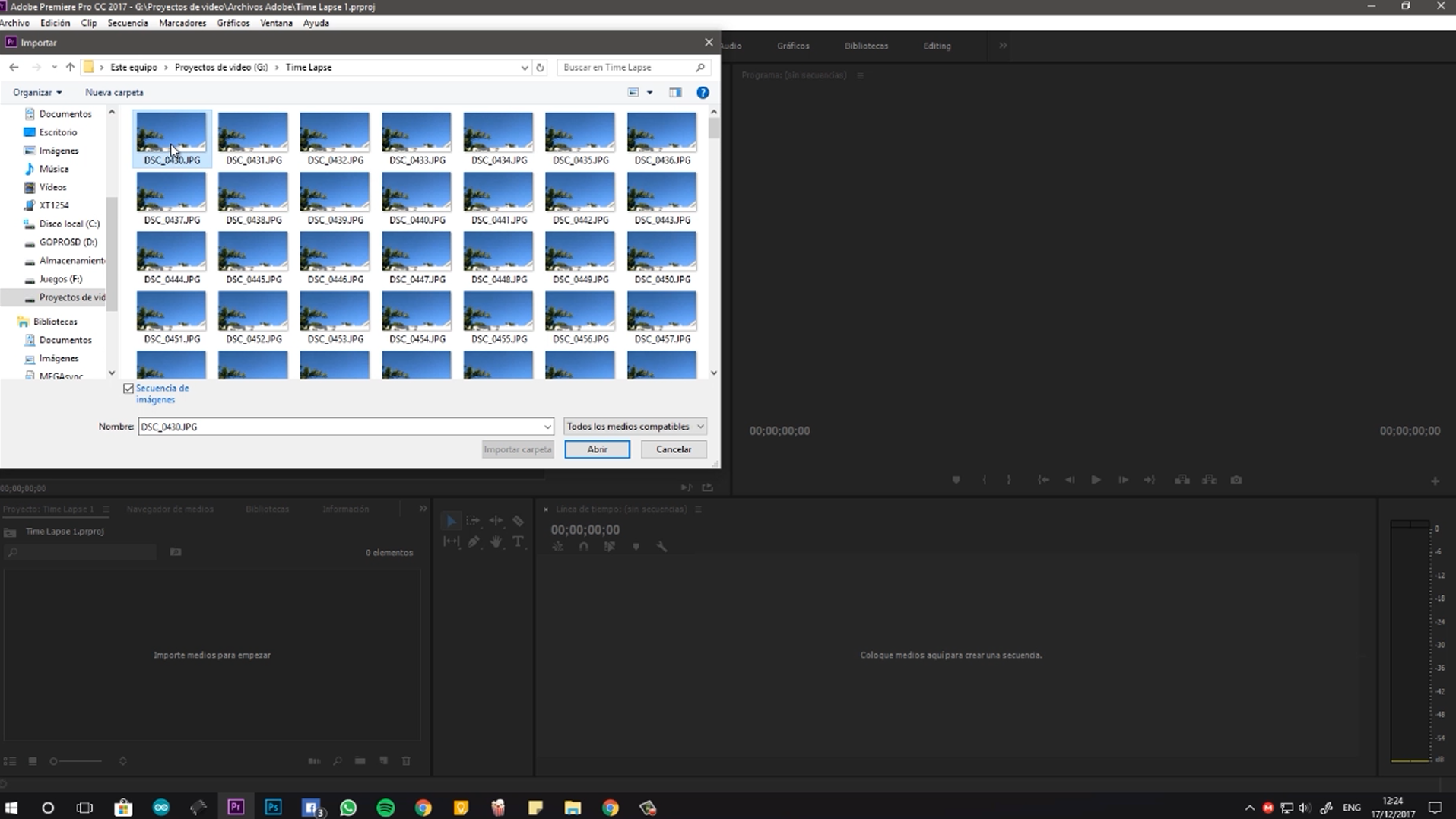
Task: Toggle the preview pane icon
Action: 675,93
